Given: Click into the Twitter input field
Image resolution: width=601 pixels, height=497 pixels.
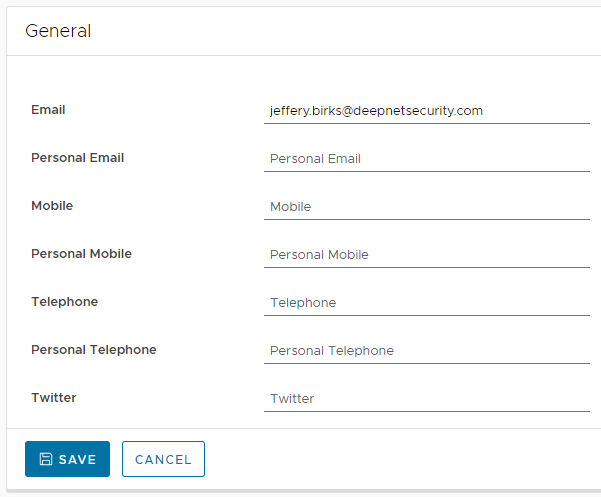Looking at the screenshot, I should click(427, 399).
